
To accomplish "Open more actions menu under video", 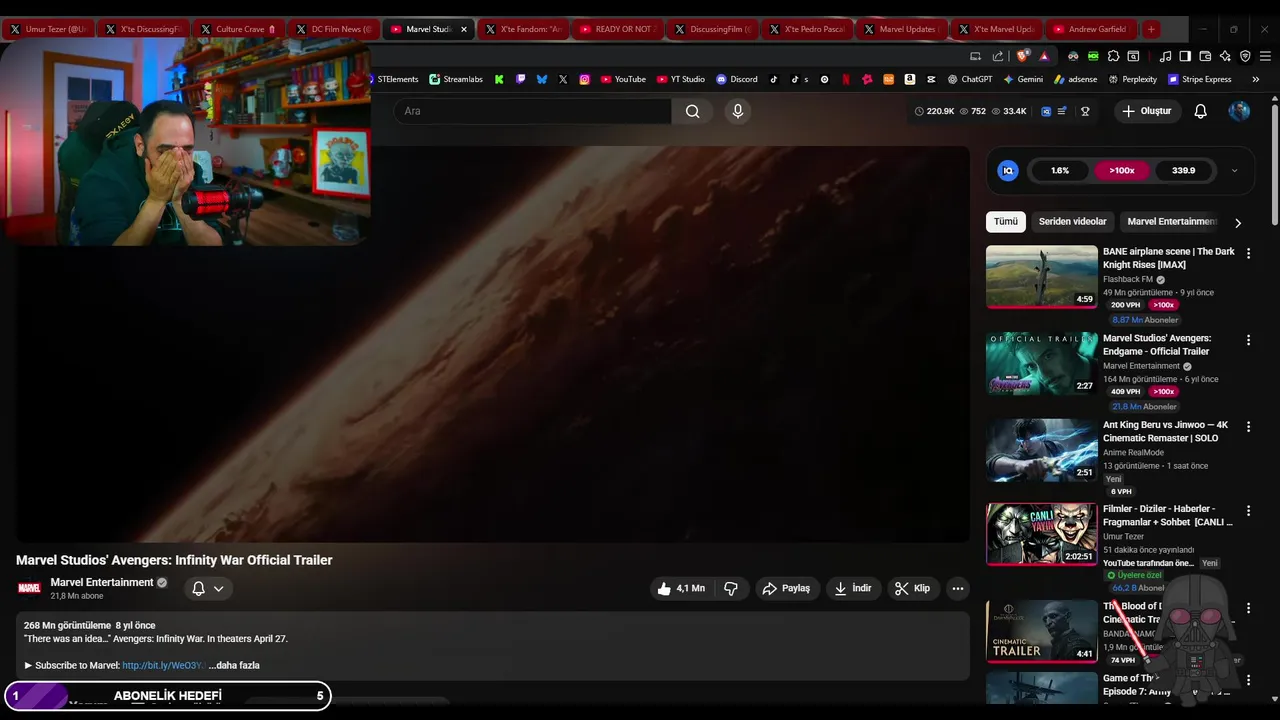I will coord(958,588).
